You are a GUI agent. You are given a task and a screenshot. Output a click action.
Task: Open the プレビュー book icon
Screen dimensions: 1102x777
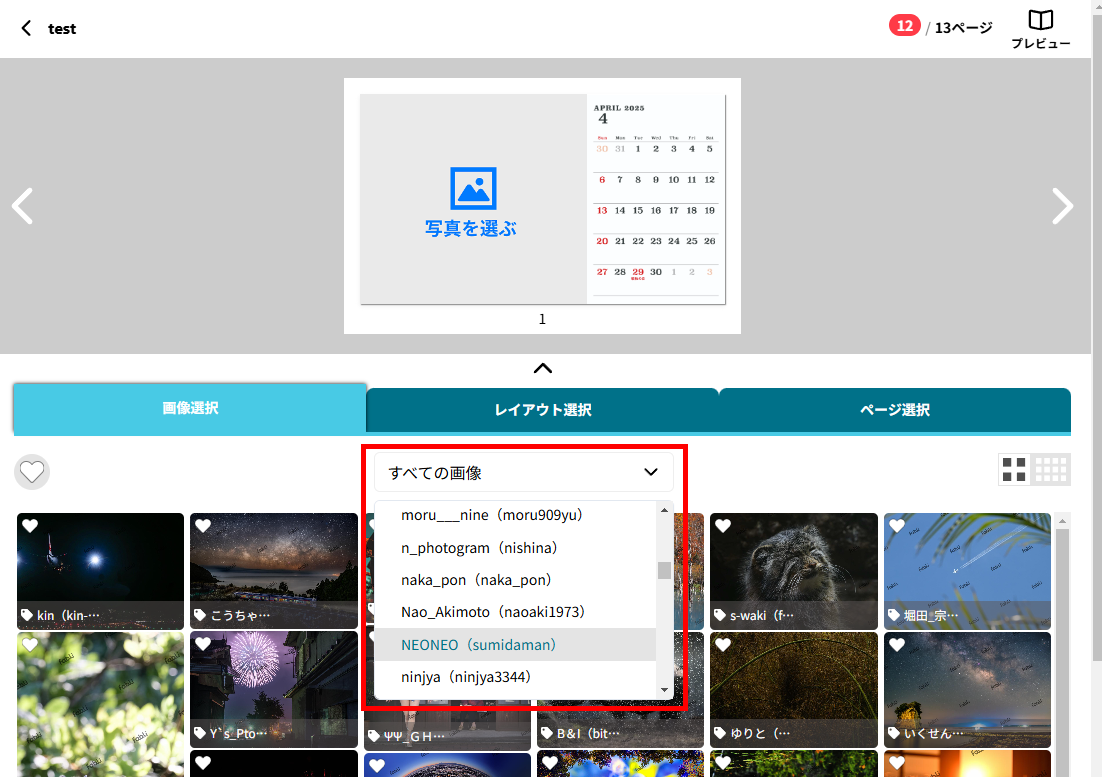pos(1041,22)
